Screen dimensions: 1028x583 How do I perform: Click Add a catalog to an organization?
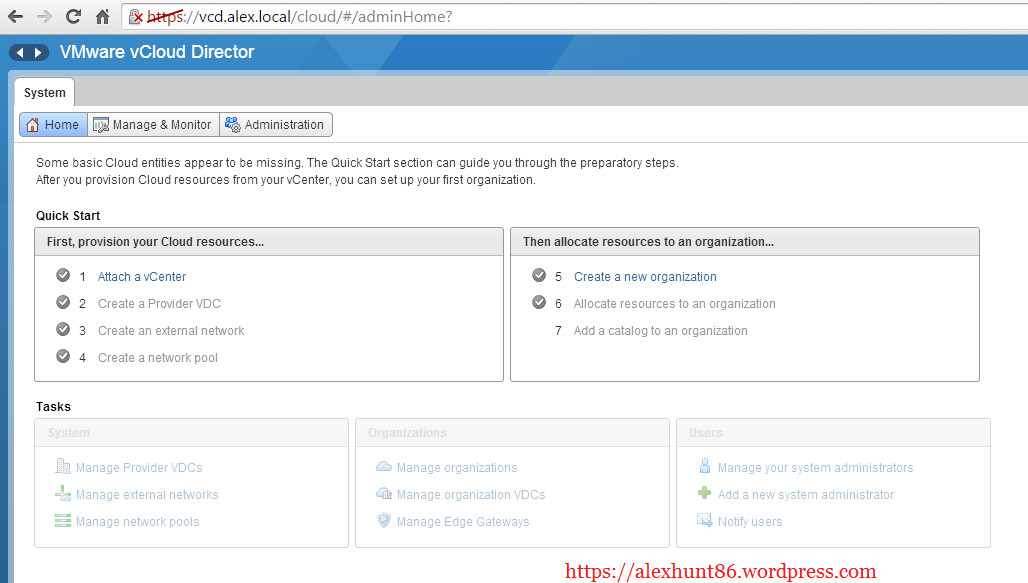(x=660, y=331)
